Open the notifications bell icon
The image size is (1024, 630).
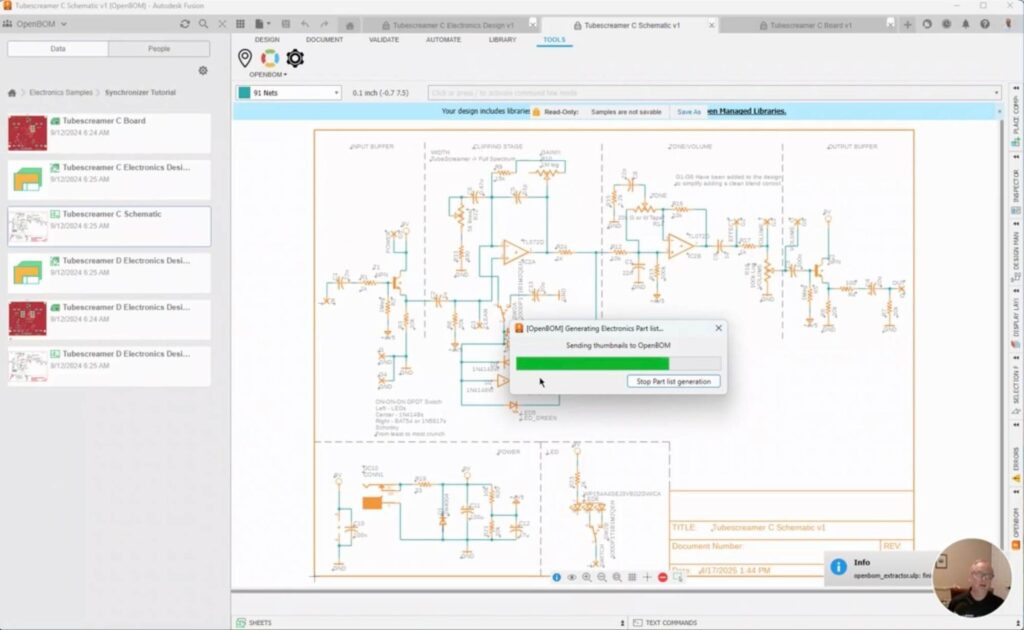pos(966,24)
